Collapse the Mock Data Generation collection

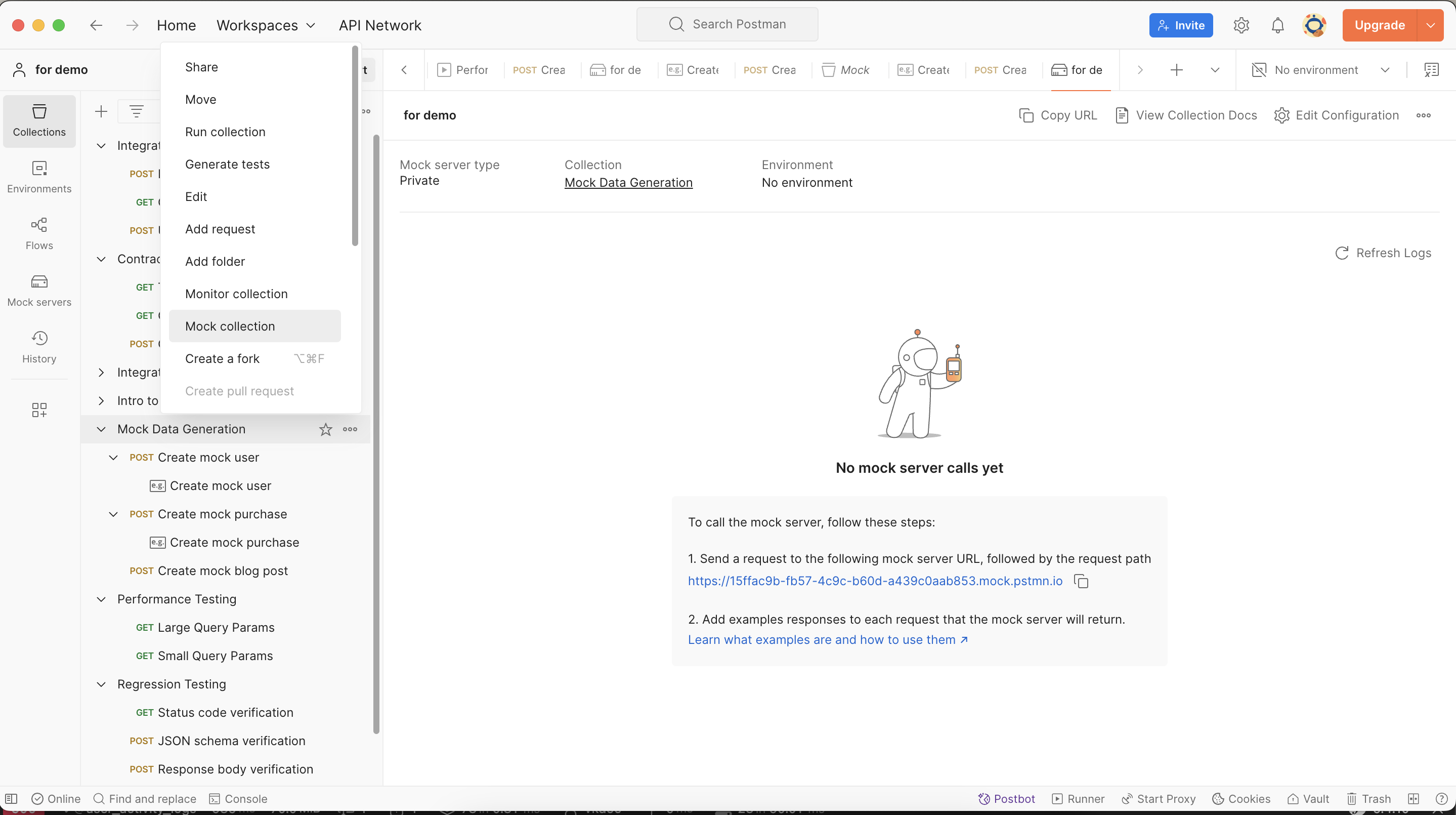[101, 429]
